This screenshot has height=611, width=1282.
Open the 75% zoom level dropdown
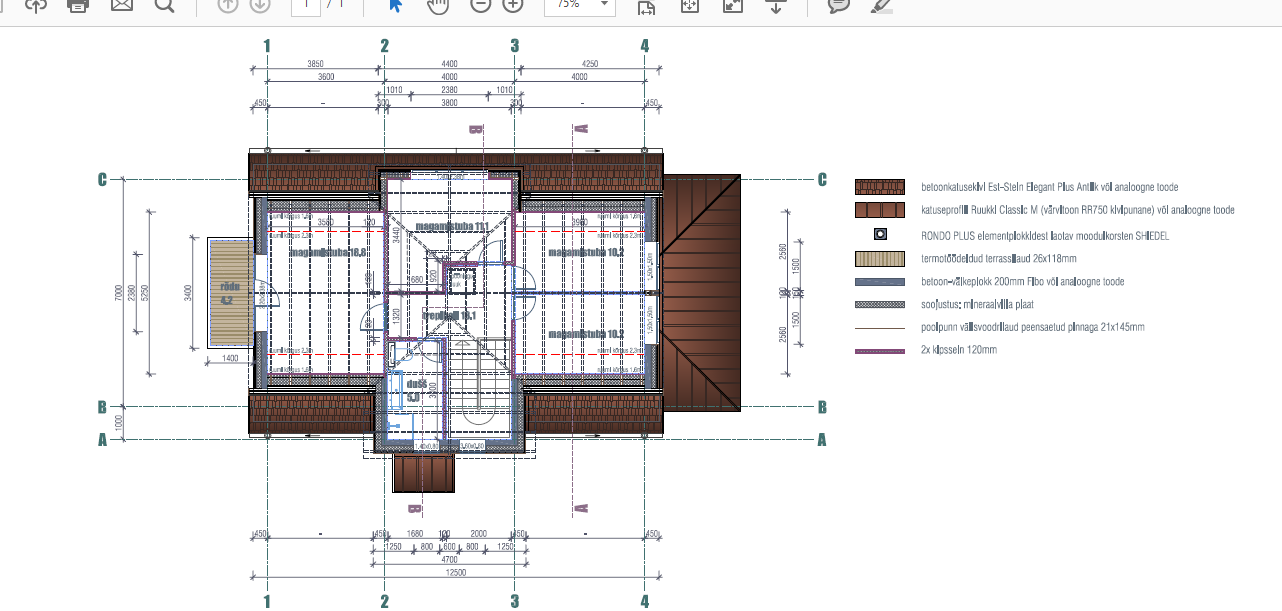(x=579, y=5)
